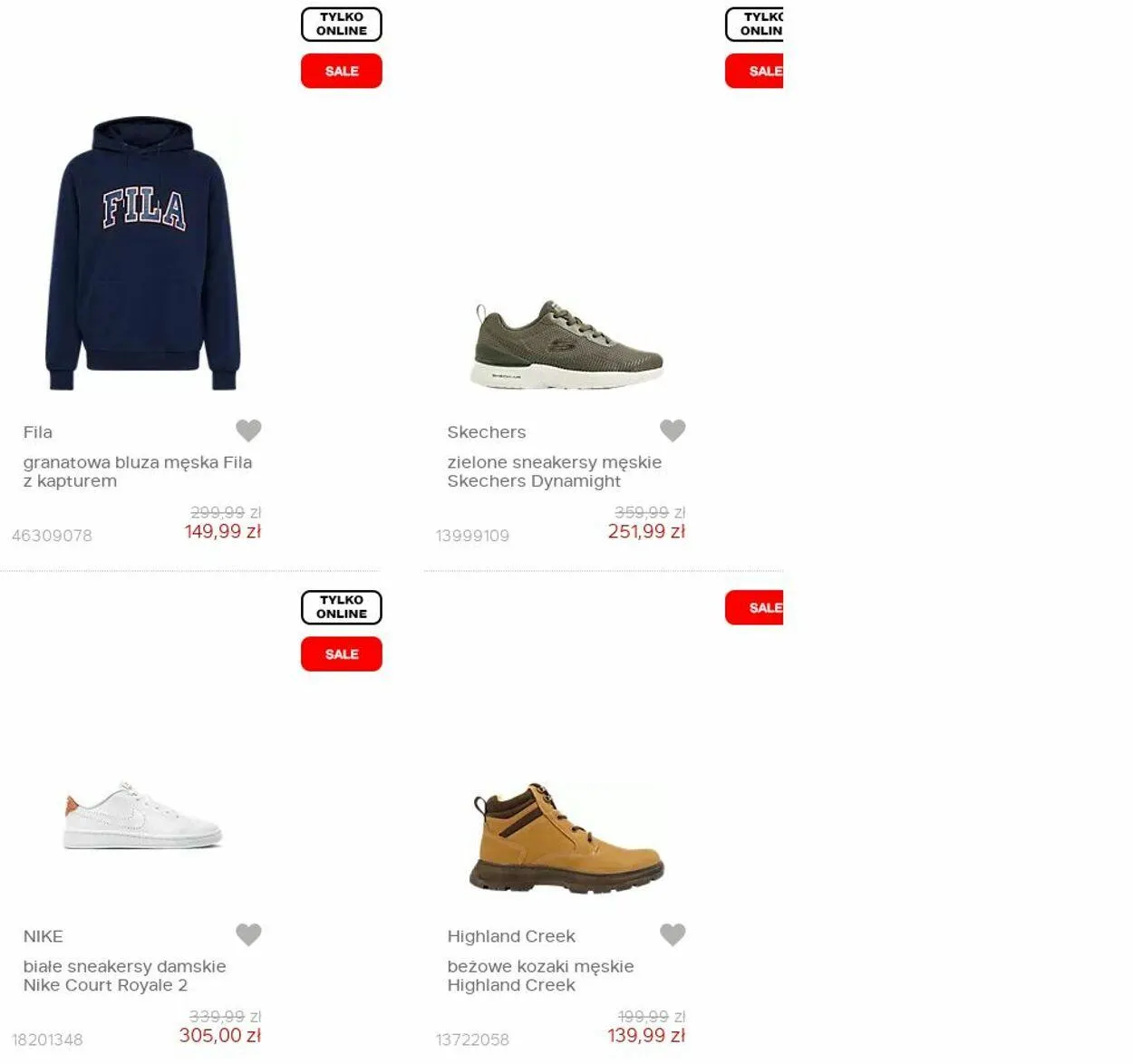Open 'białe sneakersy damskie Nike Court Royale 2'
This screenshot has width=1133, height=1064.
(125, 975)
